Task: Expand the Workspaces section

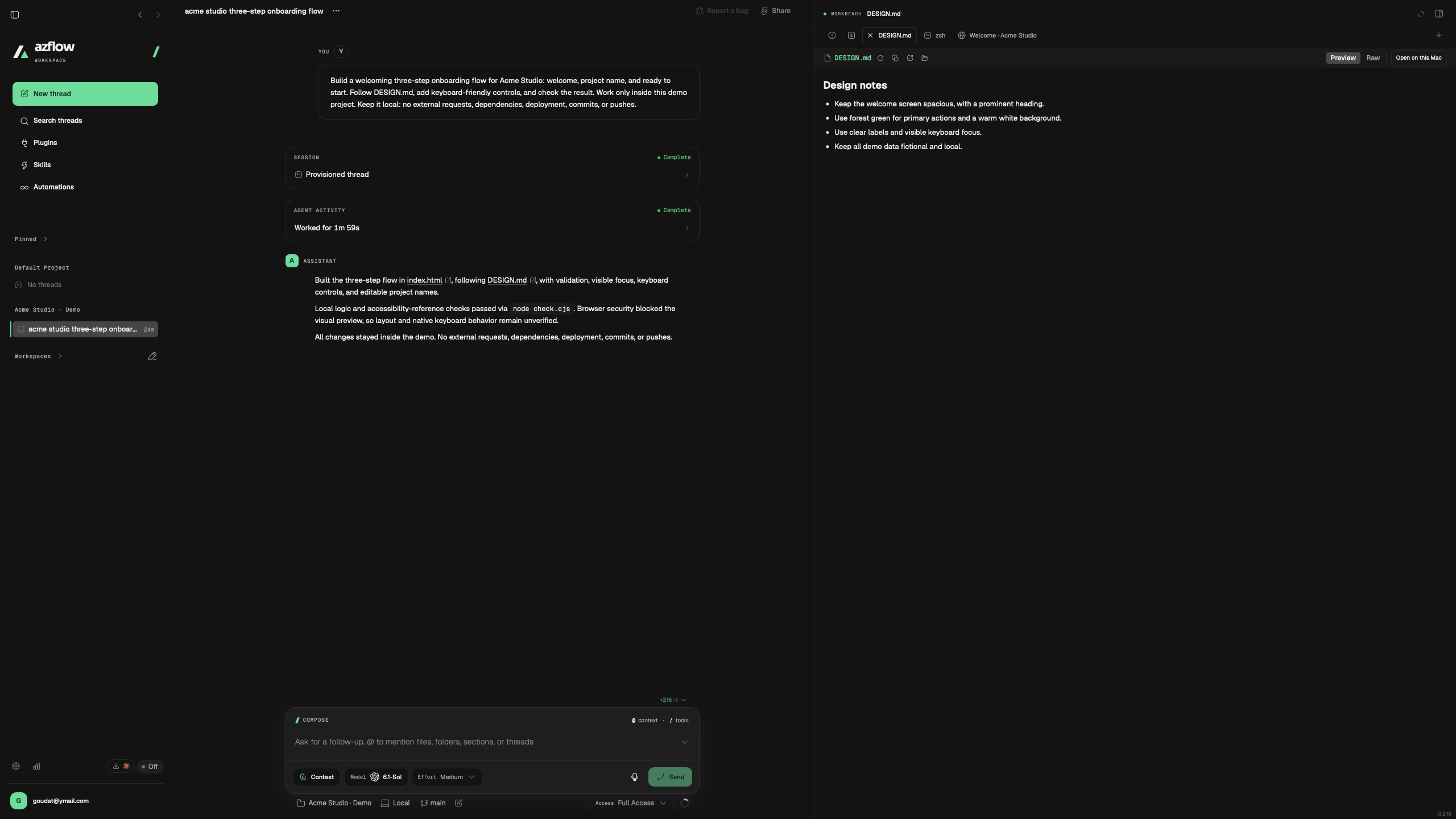Action: click(x=38, y=357)
